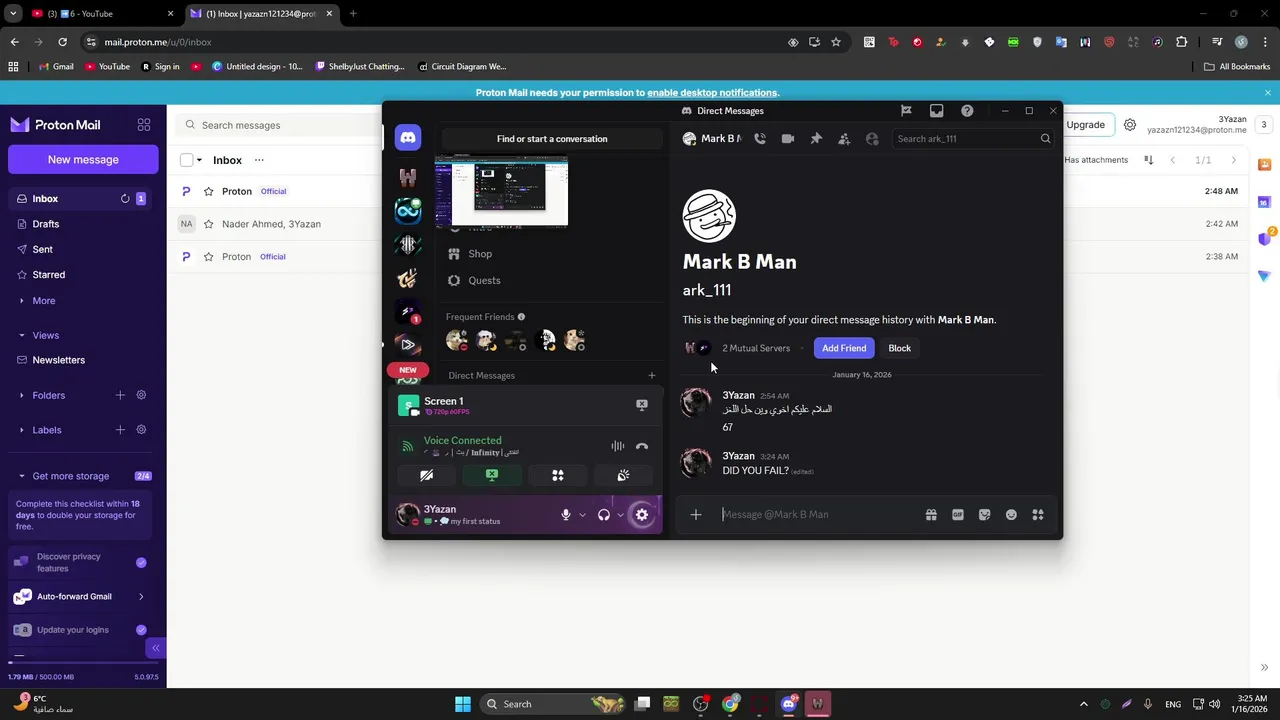Create a new Direct Message with plus
Screen dimensions: 1280x720
pyautogui.click(x=652, y=376)
